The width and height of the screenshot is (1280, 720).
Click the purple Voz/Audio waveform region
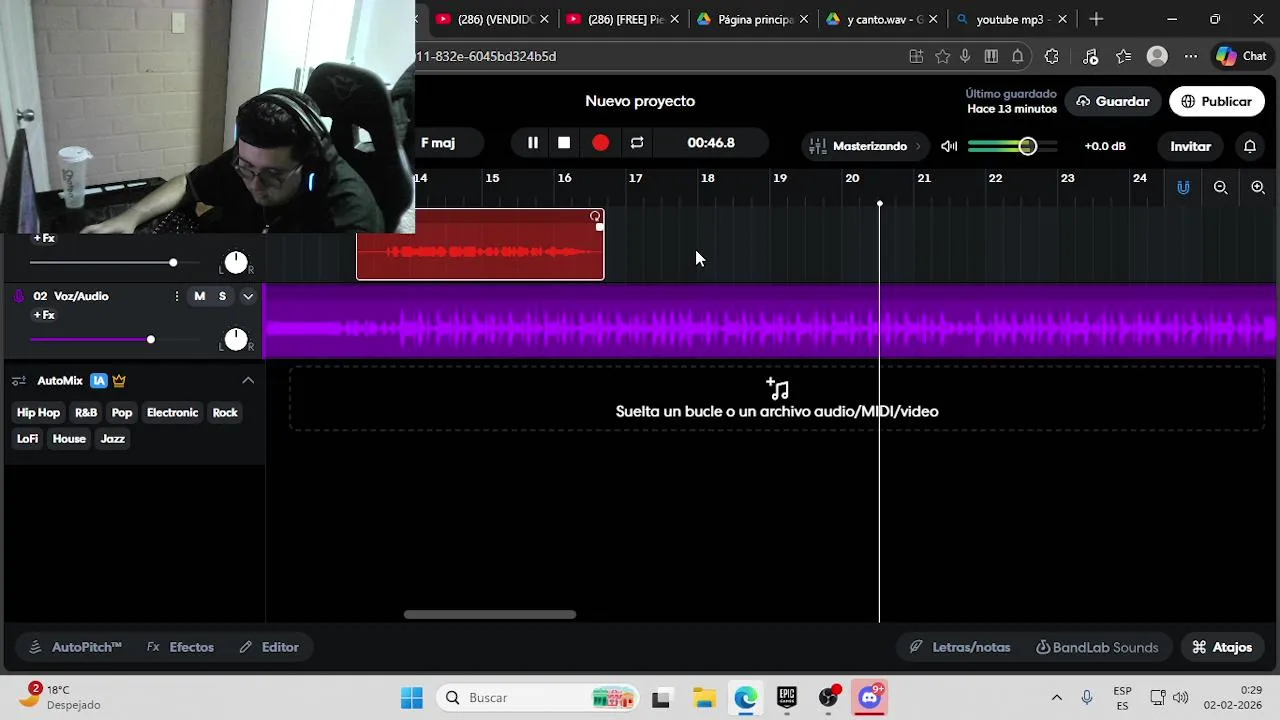tap(770, 321)
